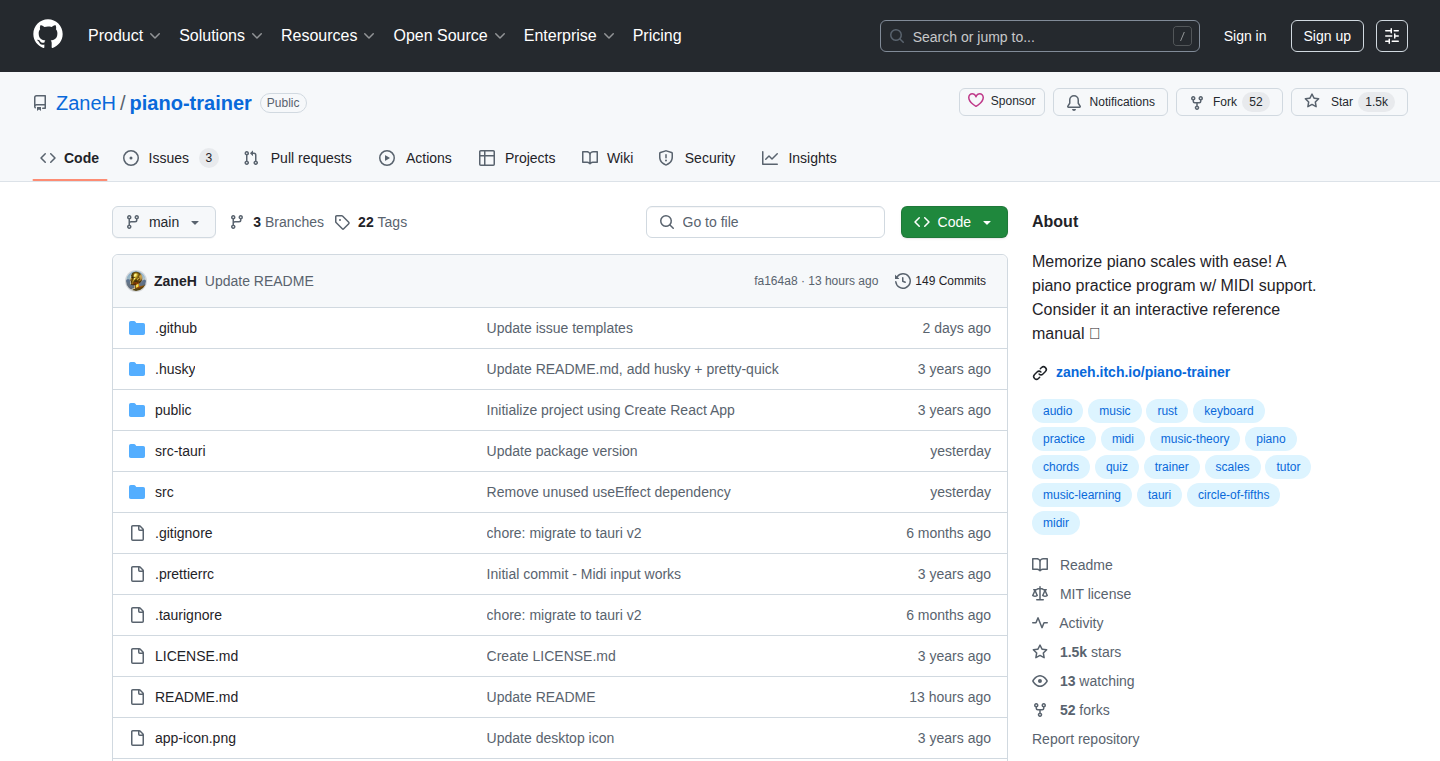Screen dimensions: 1440x761
Task: Open the src folder
Action: pos(164,492)
